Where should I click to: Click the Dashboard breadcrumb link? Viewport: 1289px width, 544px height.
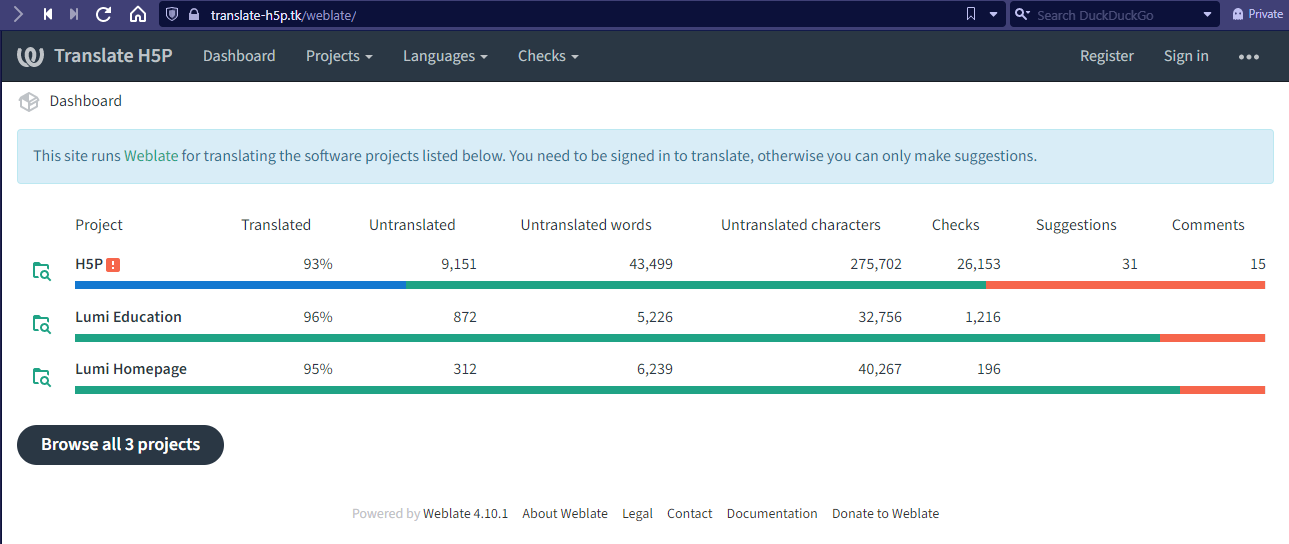[x=86, y=101]
